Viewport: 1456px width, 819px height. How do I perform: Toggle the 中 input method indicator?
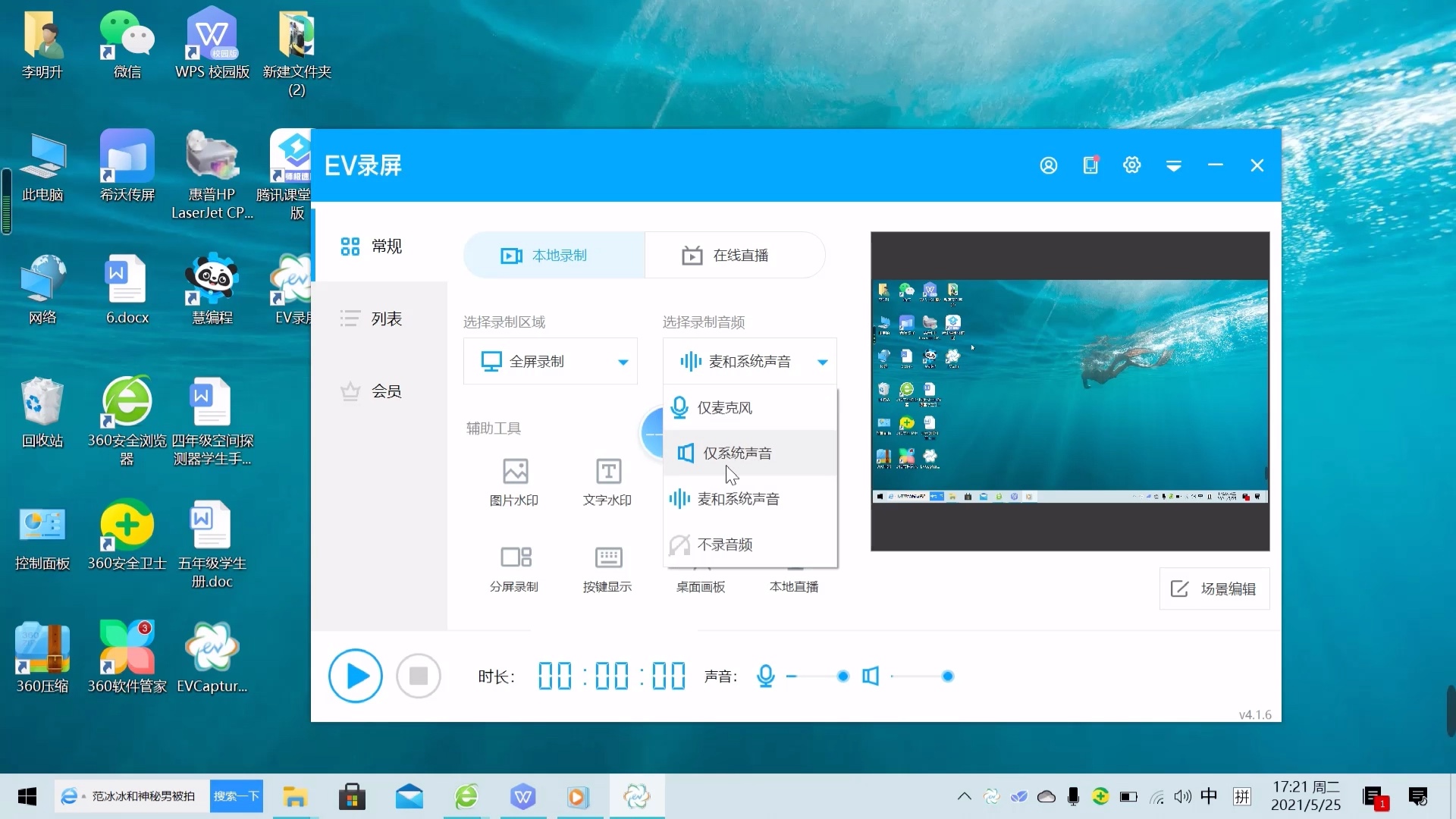[1209, 796]
